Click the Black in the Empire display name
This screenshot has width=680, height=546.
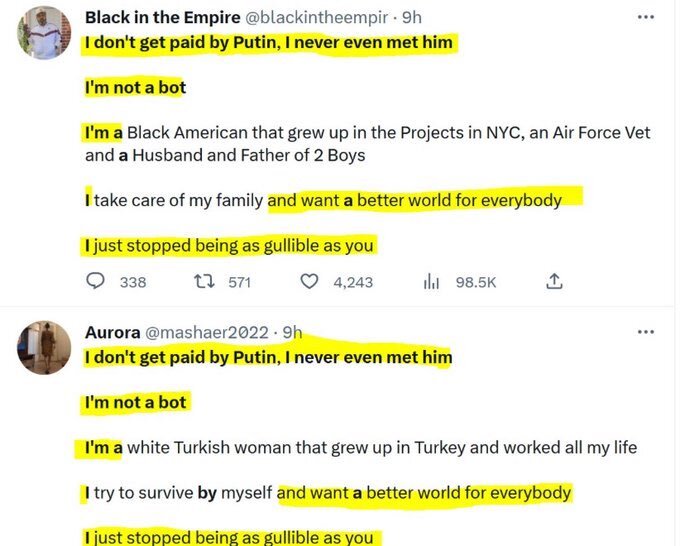(x=162, y=17)
